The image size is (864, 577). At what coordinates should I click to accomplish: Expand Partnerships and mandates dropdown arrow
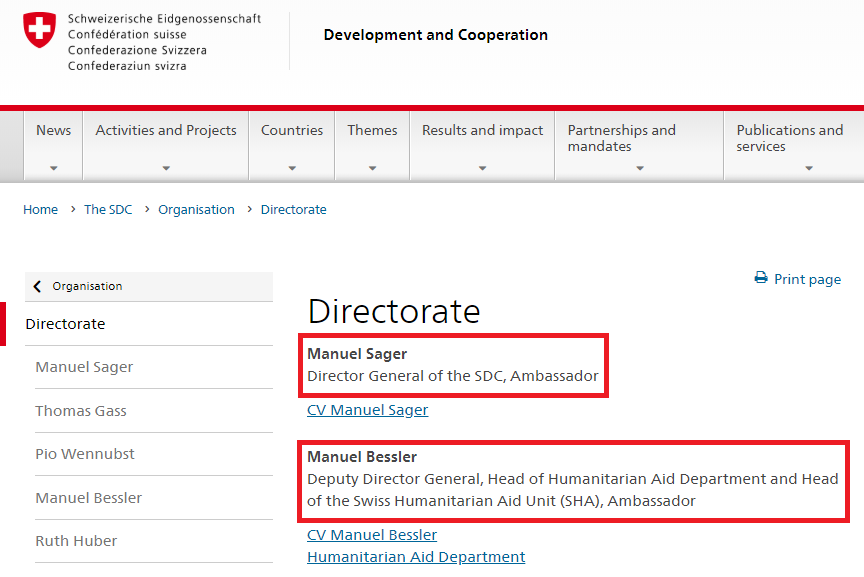click(x=640, y=168)
